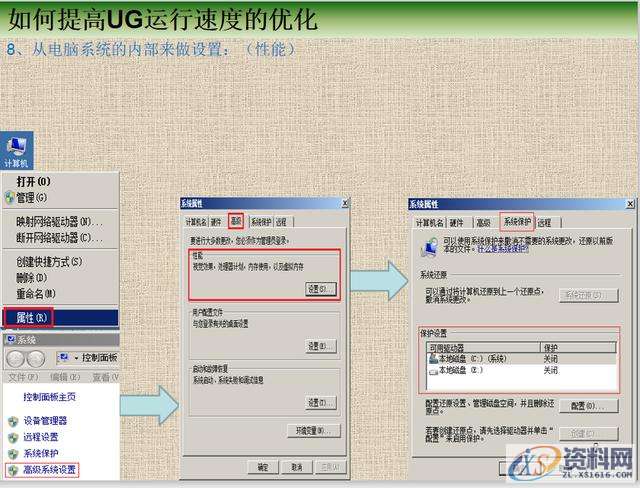
Task: Open the 什么是系统保护 help link
Action: tap(503, 249)
